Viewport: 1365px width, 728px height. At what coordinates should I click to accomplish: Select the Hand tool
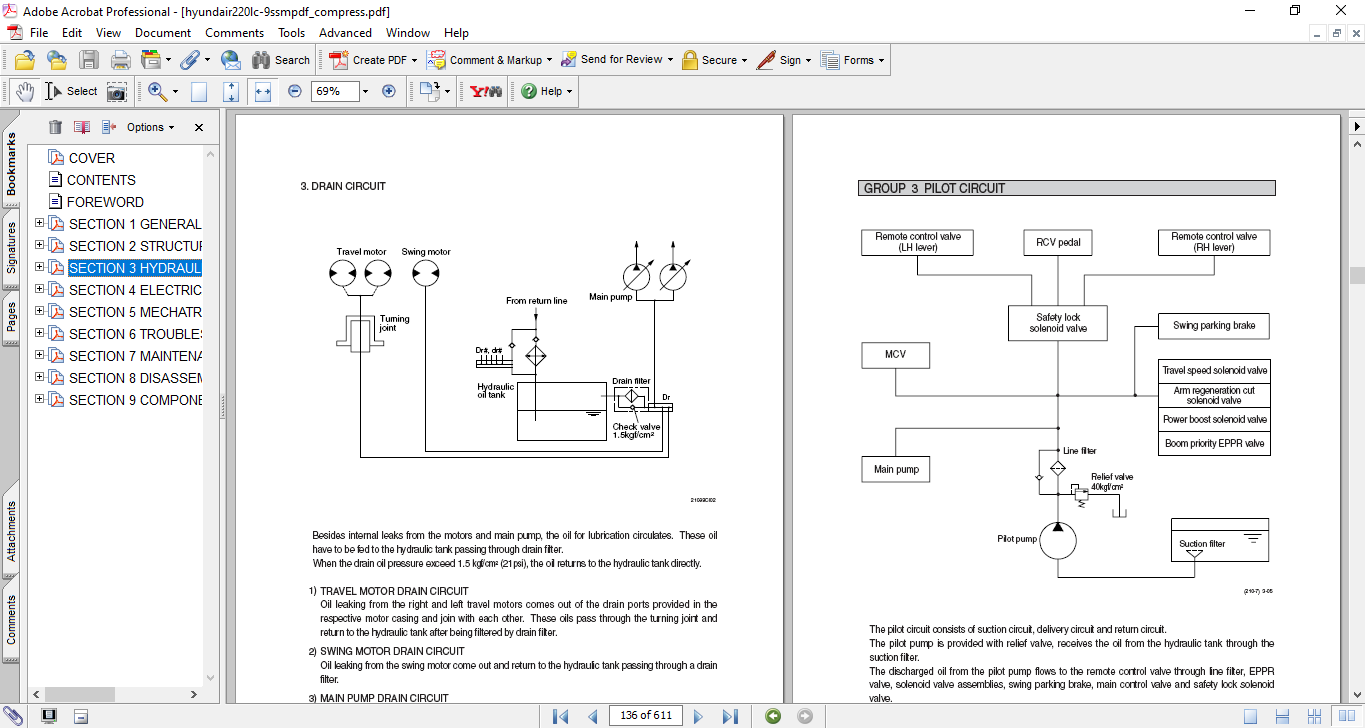point(24,91)
